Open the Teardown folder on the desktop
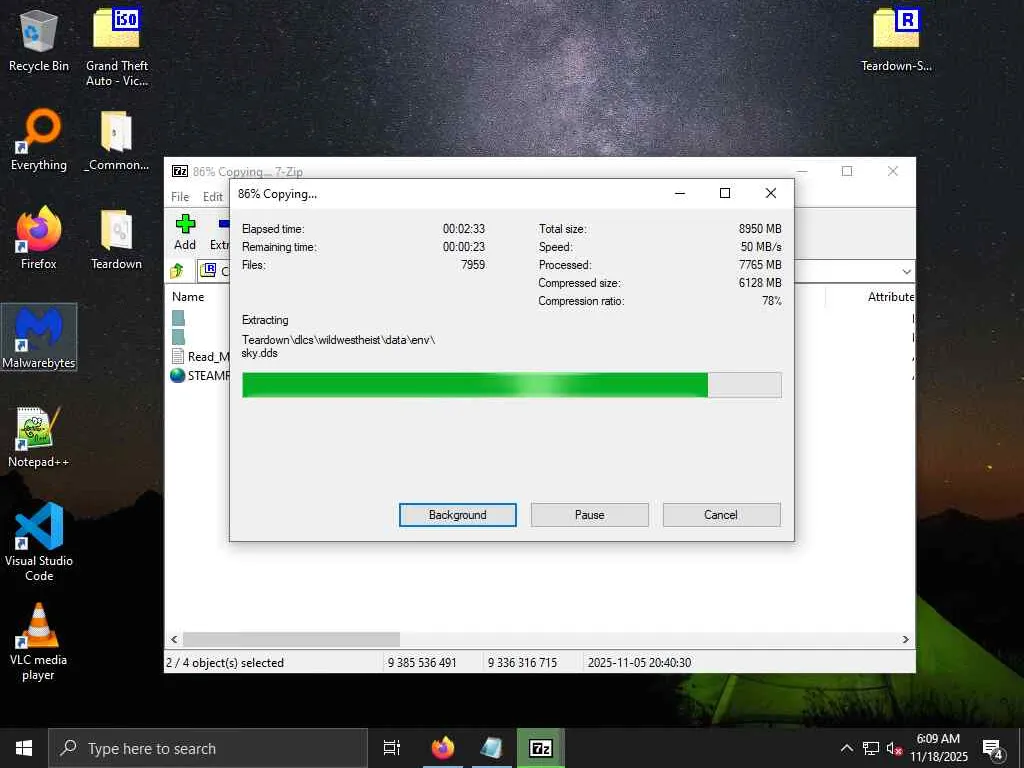Screen dimensions: 1024x768 tap(116, 238)
